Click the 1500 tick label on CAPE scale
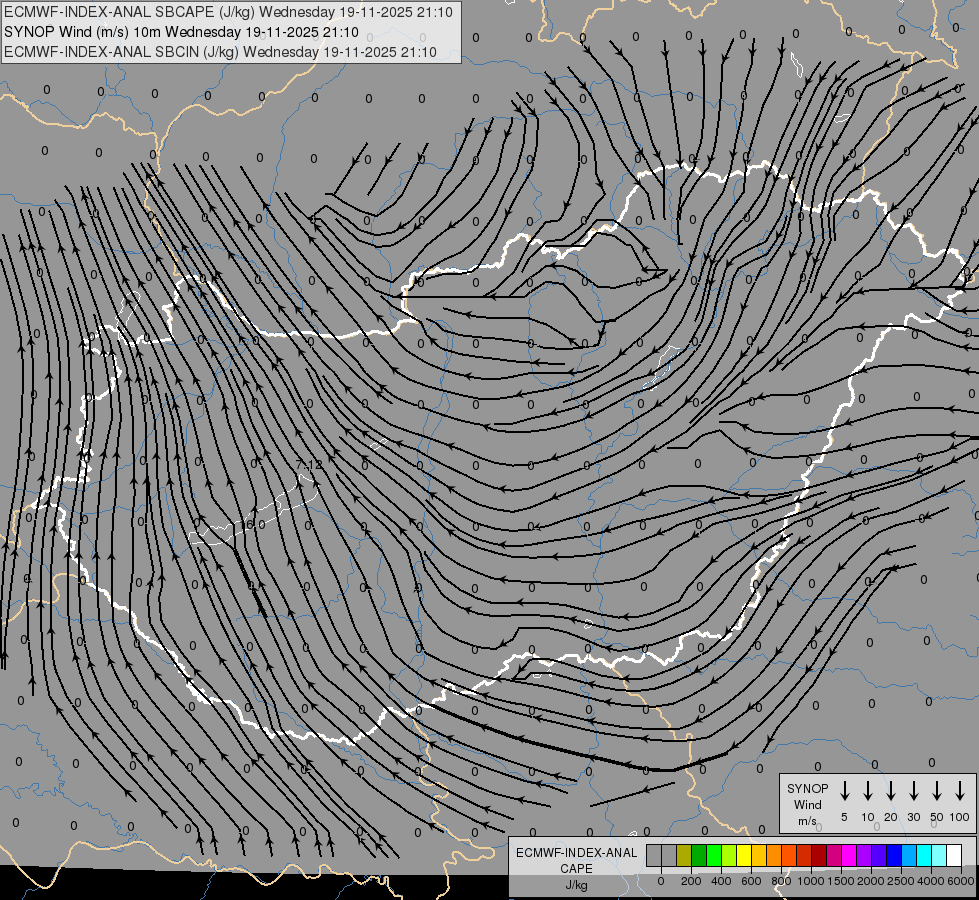The image size is (979, 900). [841, 881]
